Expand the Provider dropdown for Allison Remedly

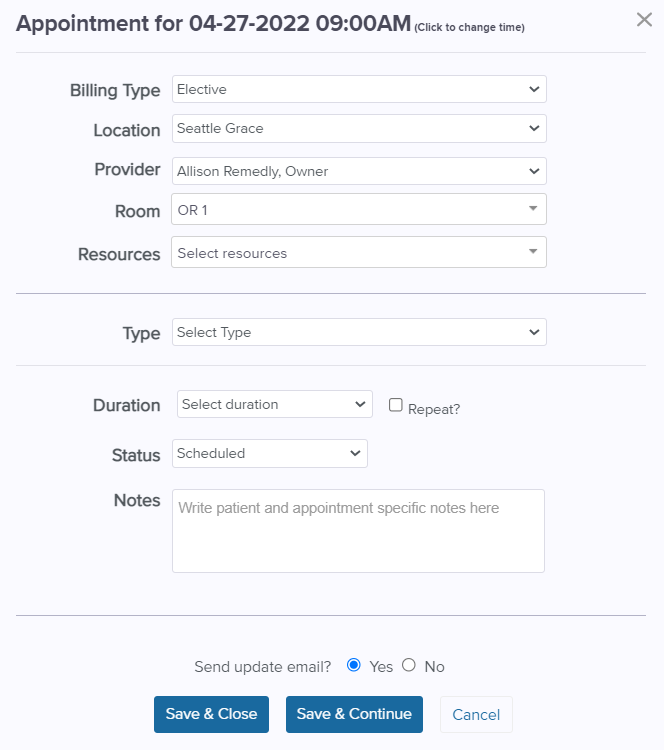pyautogui.click(x=359, y=171)
